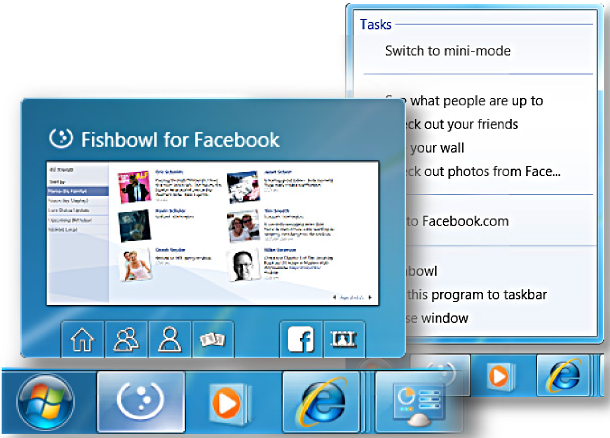Launch Windows Media Player from front taskbar
This screenshot has height=438, width=610.
(229, 403)
